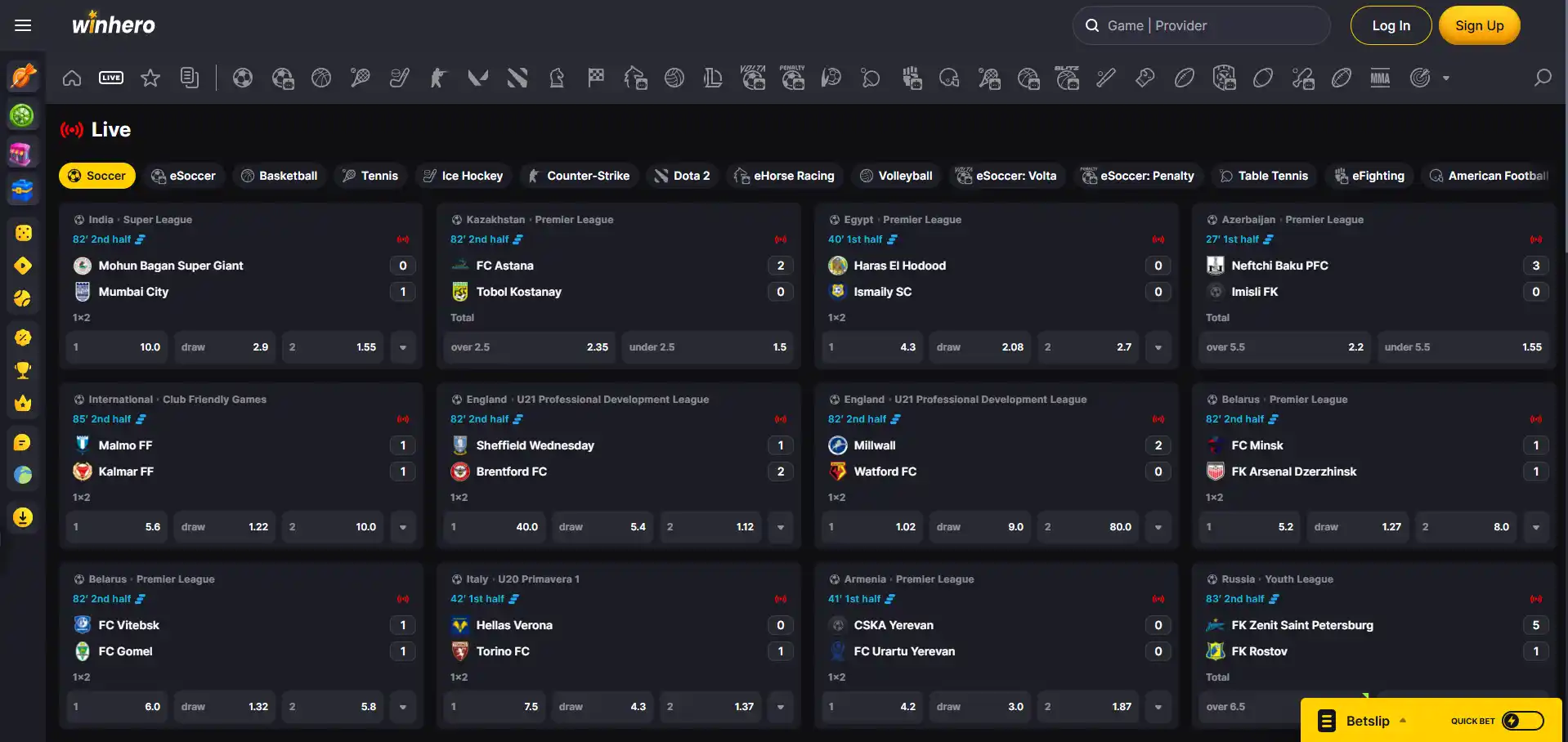Bet over 2.5 for FC Astana match
Image resolution: width=1568 pixels, height=742 pixels.
[530, 347]
